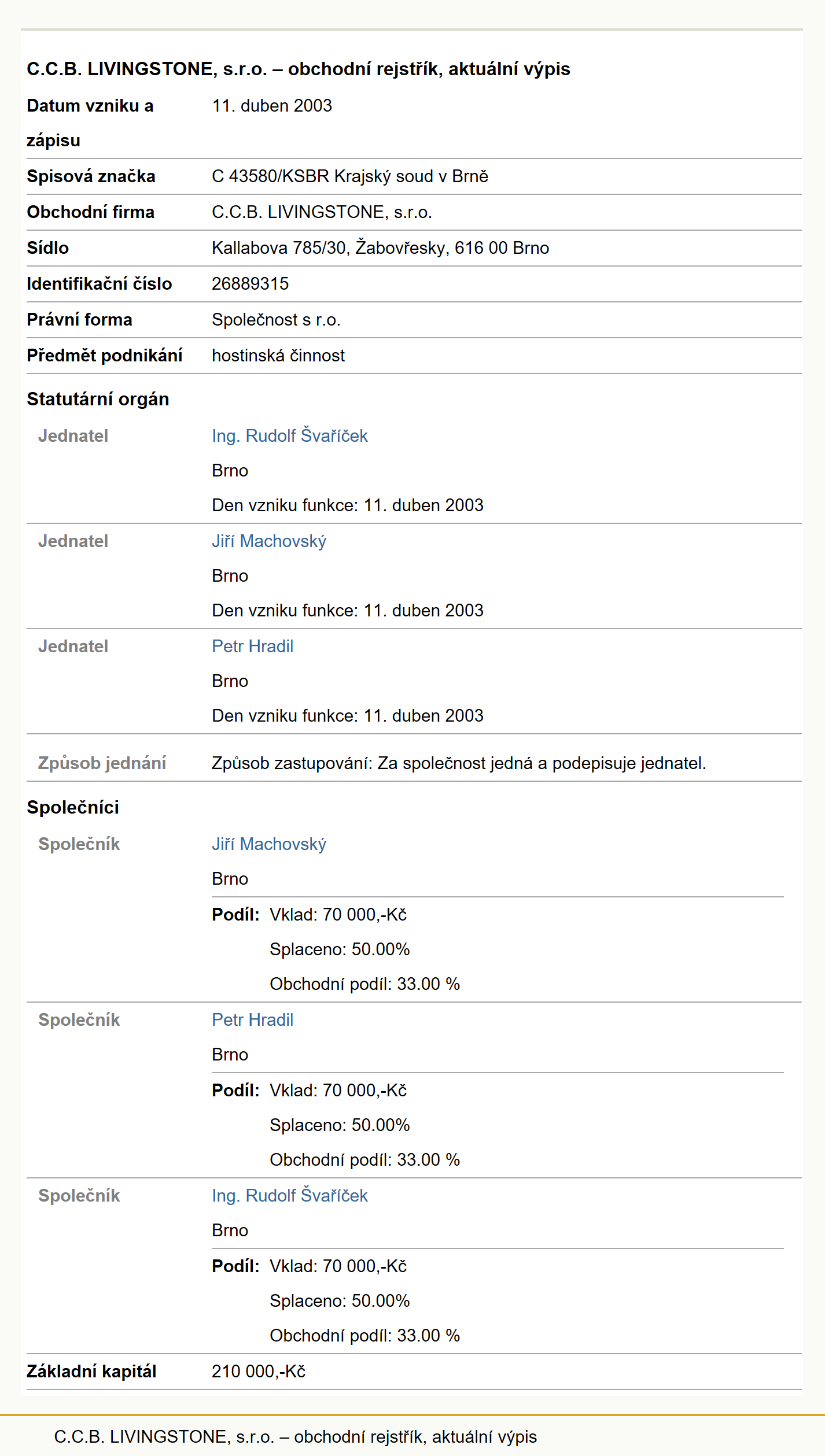Image resolution: width=825 pixels, height=1456 pixels.
Task: Open the Jiří Machovský link under Společník
Action: coord(269,844)
